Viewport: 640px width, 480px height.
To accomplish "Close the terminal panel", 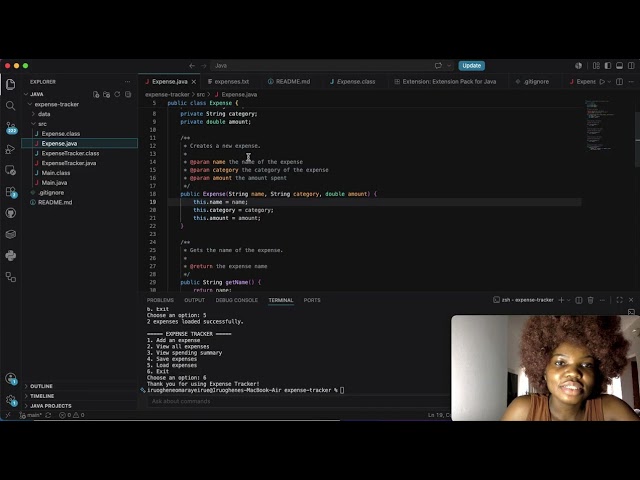I will click(x=631, y=300).
